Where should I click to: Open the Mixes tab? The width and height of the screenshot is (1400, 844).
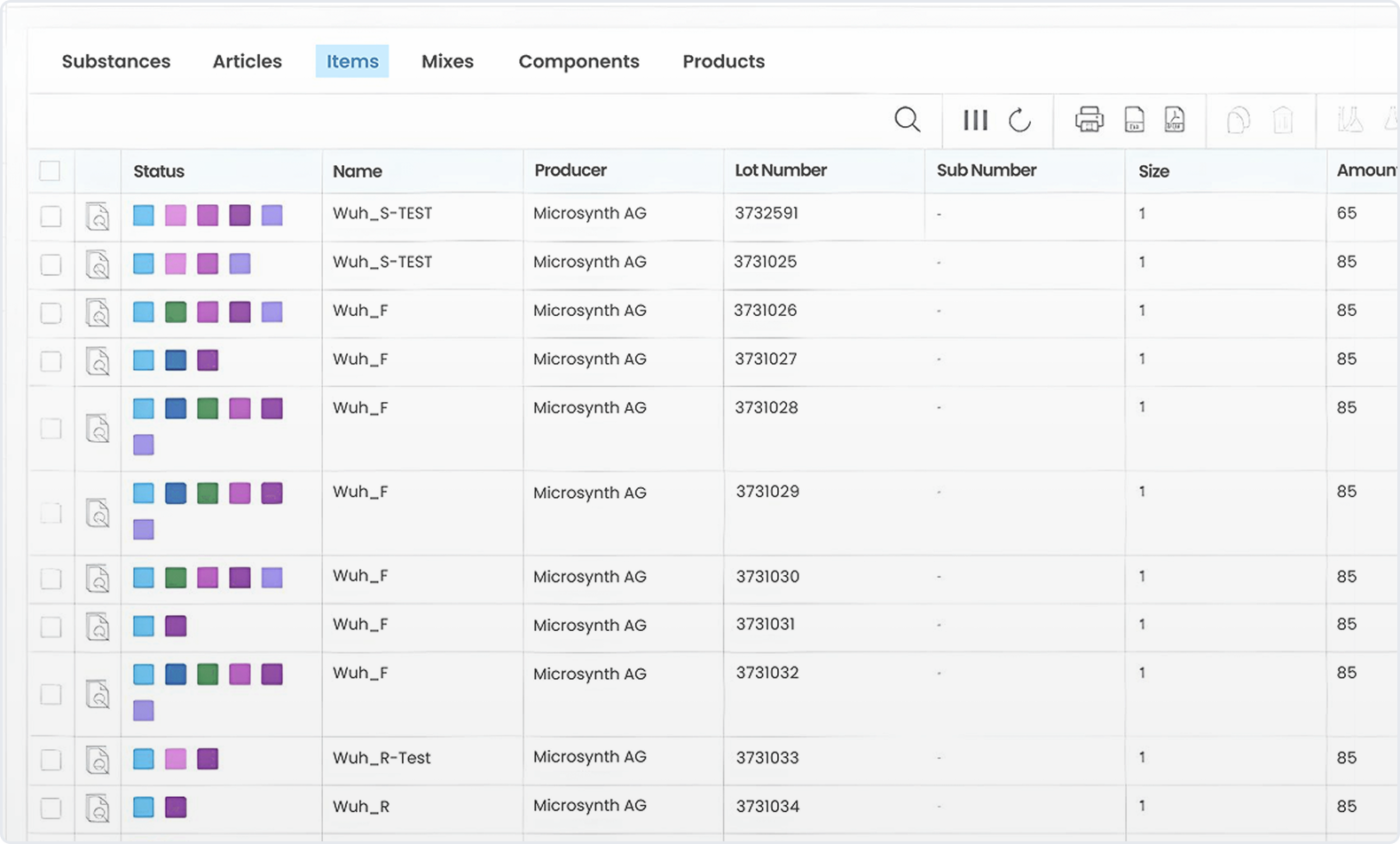(x=447, y=61)
